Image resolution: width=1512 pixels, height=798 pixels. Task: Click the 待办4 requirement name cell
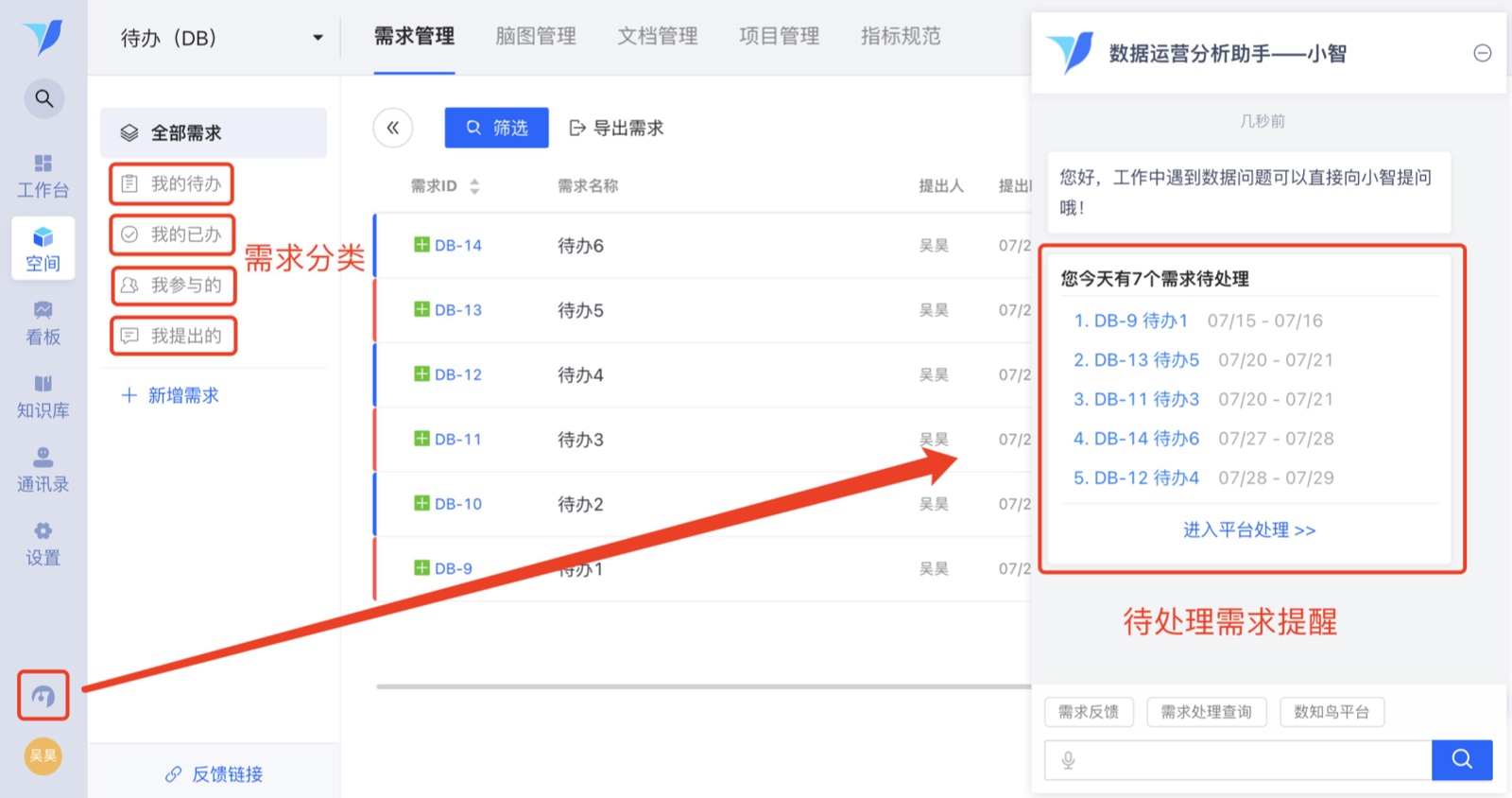pyautogui.click(x=580, y=375)
